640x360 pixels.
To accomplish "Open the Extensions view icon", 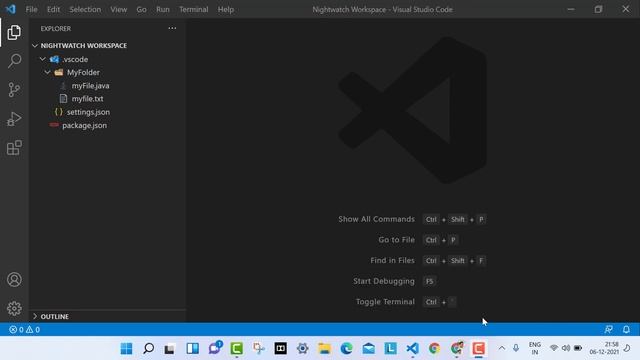I will coord(14,148).
